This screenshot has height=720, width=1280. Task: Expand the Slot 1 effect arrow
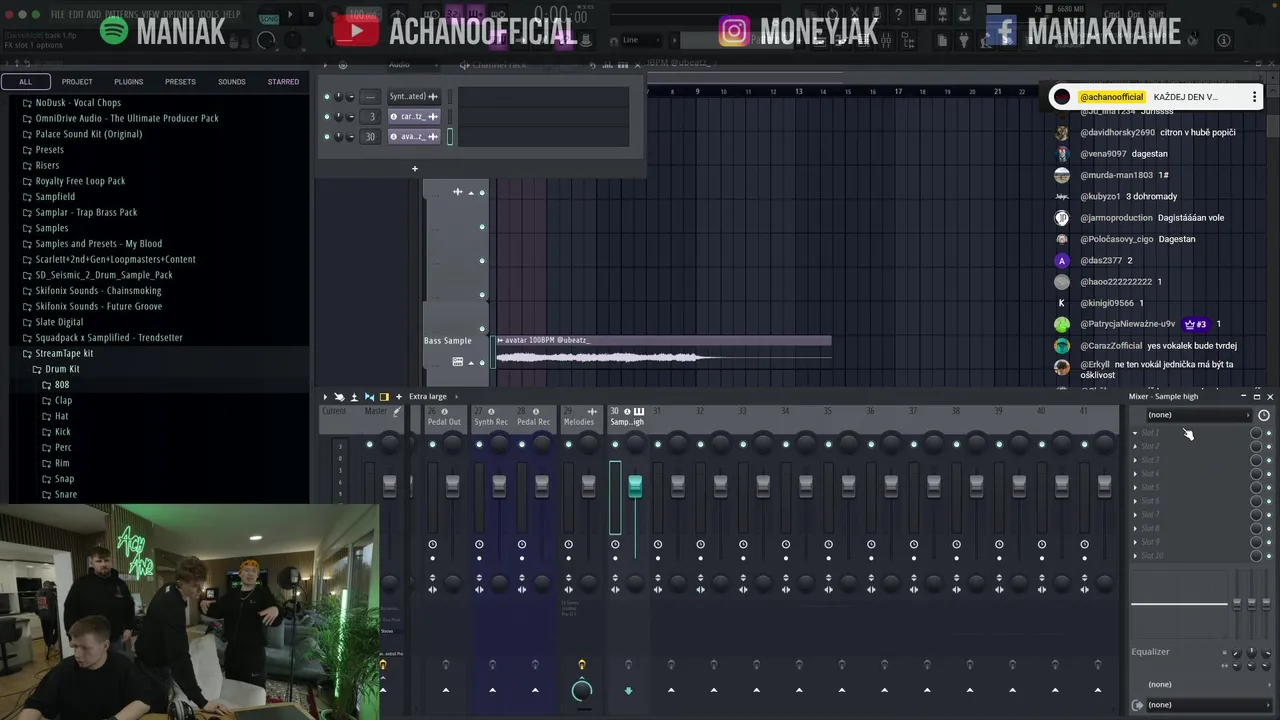tap(1135, 433)
